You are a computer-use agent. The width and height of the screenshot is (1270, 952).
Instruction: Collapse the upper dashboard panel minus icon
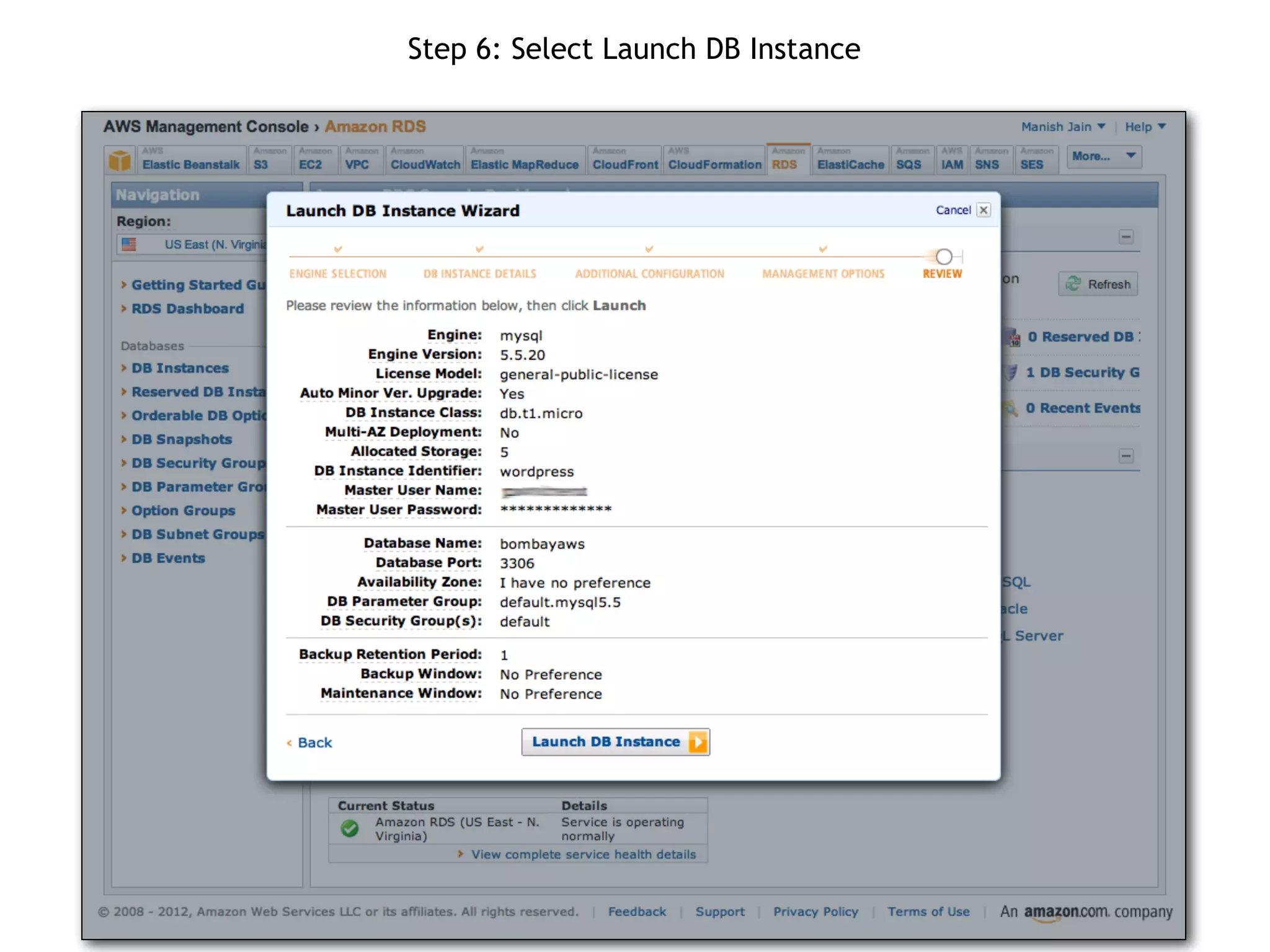coord(1126,237)
